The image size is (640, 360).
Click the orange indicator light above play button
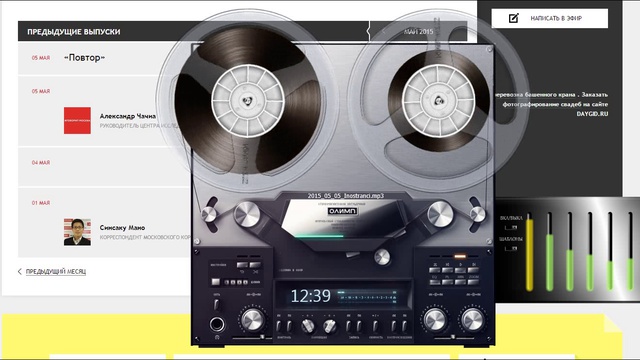[x=460, y=256]
